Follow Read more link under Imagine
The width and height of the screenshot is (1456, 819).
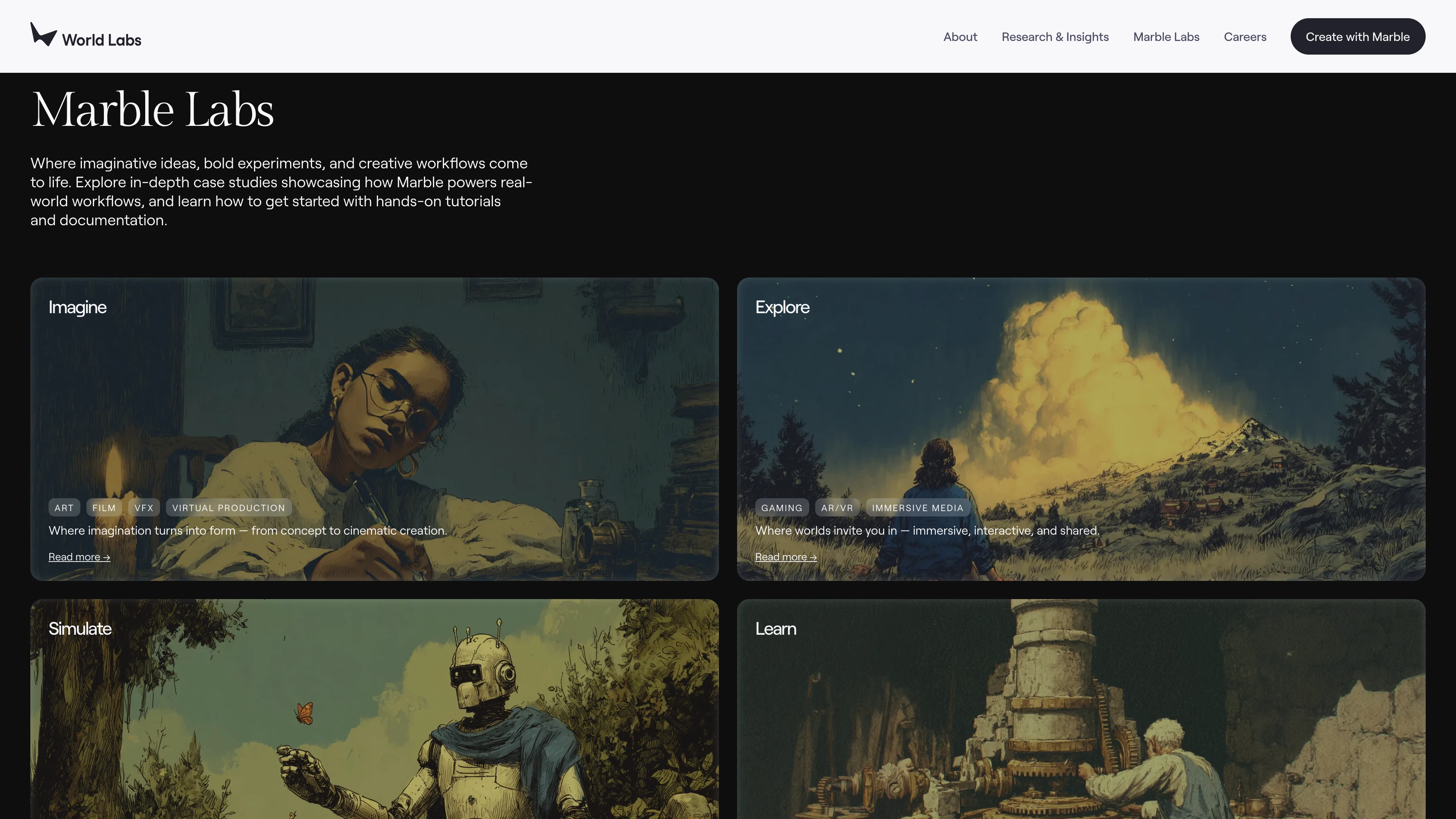coord(79,557)
